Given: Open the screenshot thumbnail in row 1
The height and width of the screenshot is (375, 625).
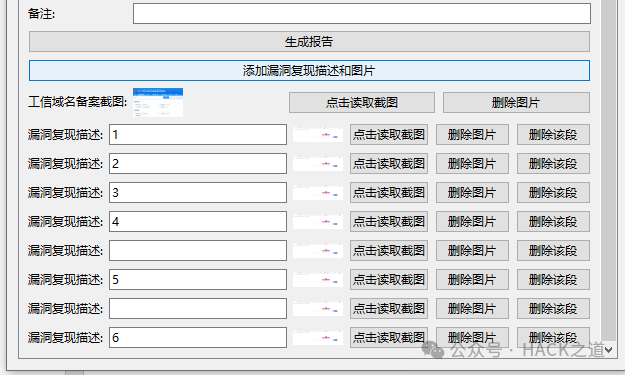Looking at the screenshot, I should click(318, 135).
